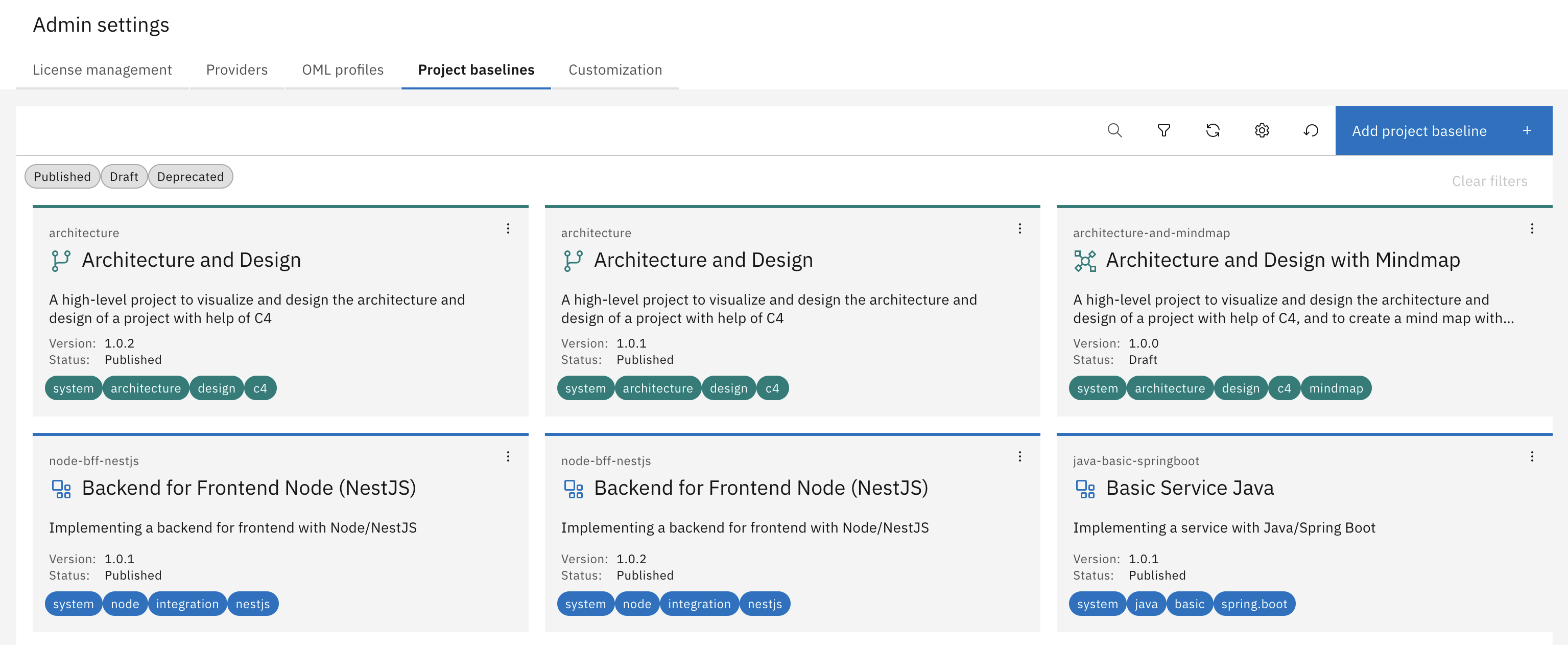Click Add project baseline button

(x=1443, y=130)
